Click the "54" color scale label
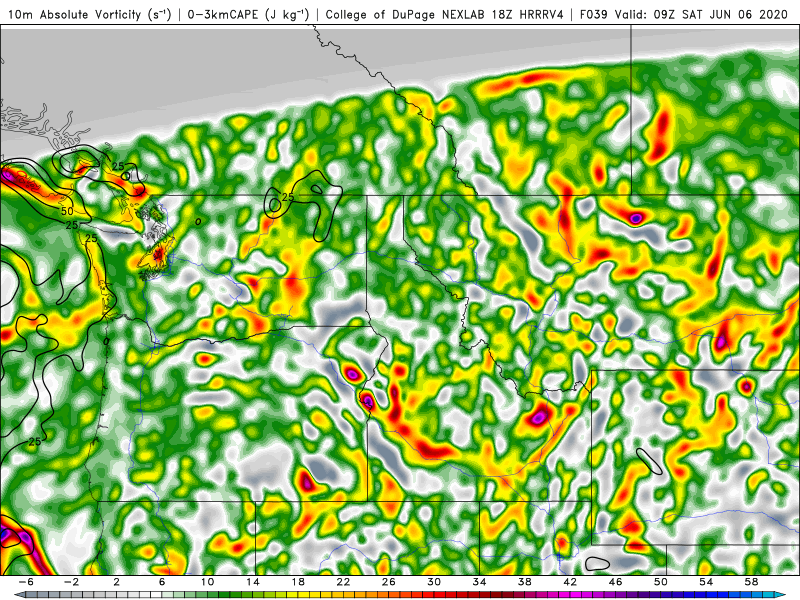Image resolution: width=800 pixels, height=600 pixels. tap(706, 582)
